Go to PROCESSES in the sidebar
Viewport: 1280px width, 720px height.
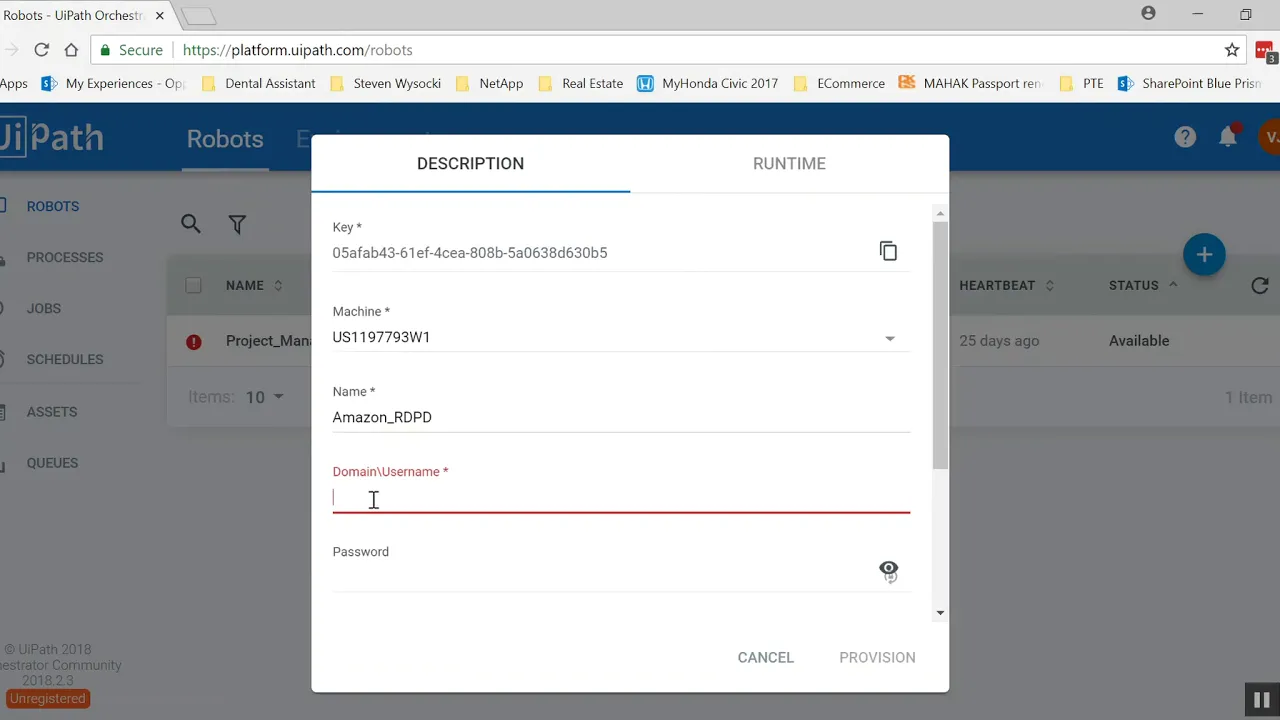(65, 257)
